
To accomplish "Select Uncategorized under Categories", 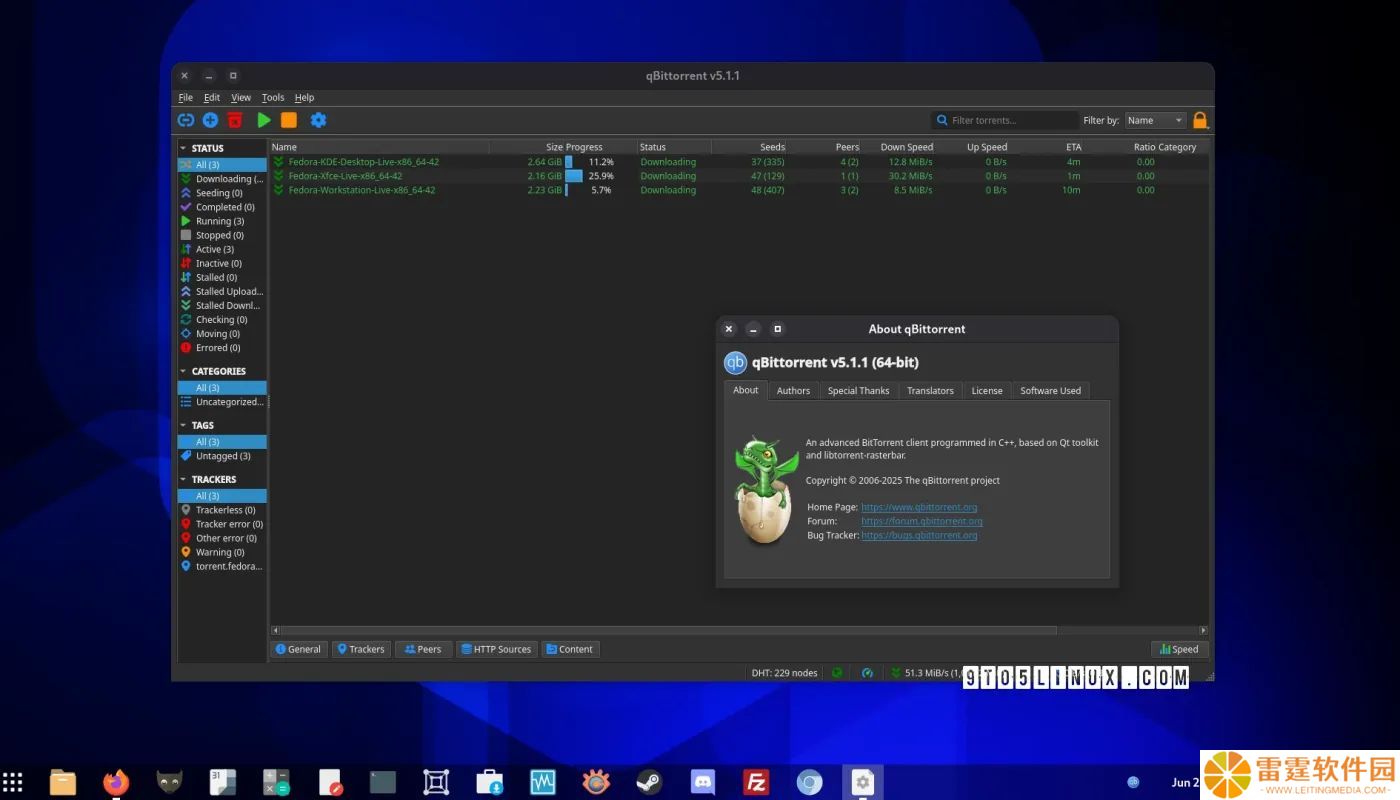I will [222, 402].
